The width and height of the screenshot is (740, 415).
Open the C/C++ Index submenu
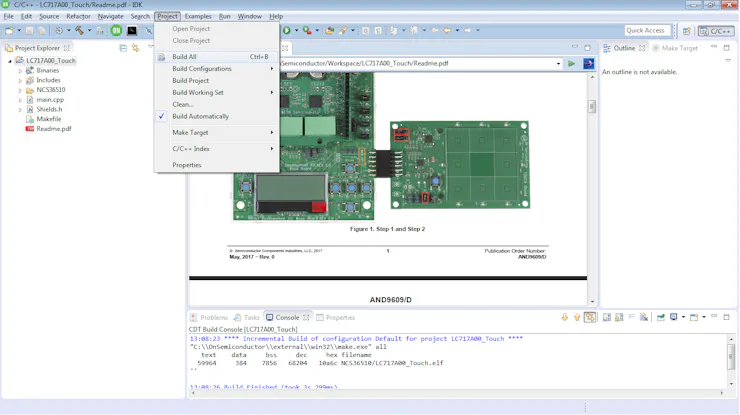tap(217, 149)
